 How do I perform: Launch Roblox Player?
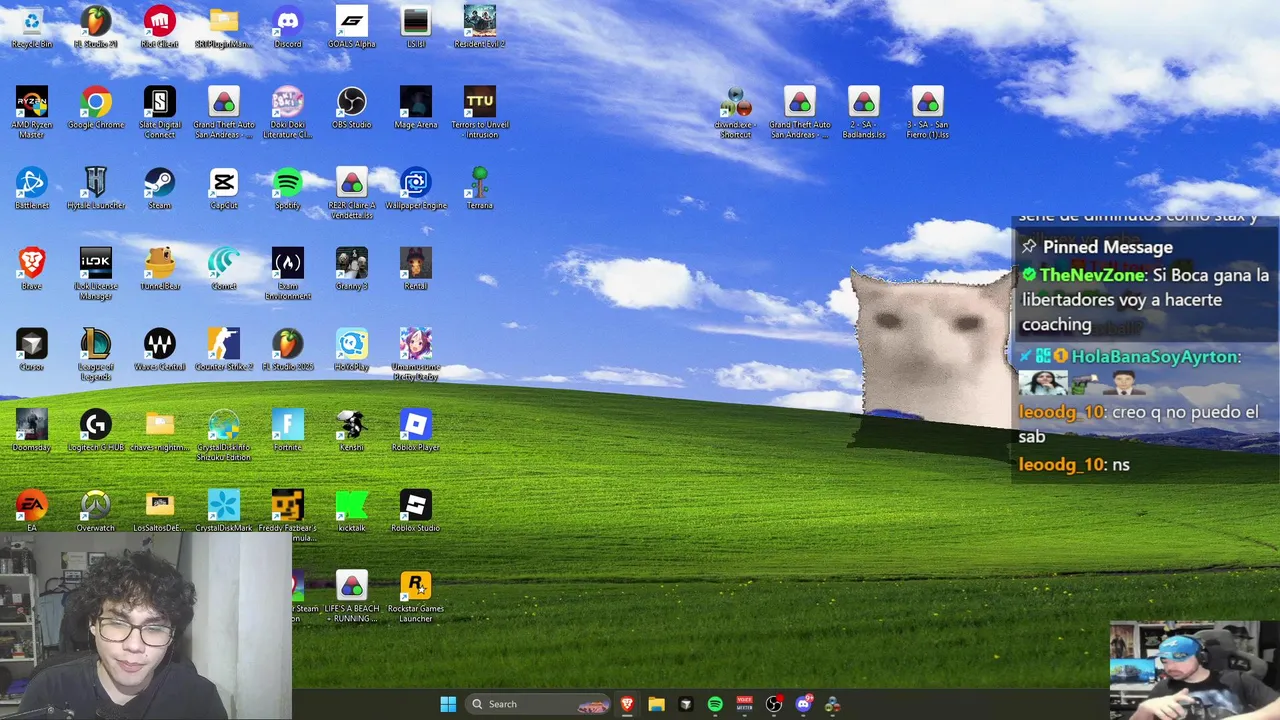point(415,431)
